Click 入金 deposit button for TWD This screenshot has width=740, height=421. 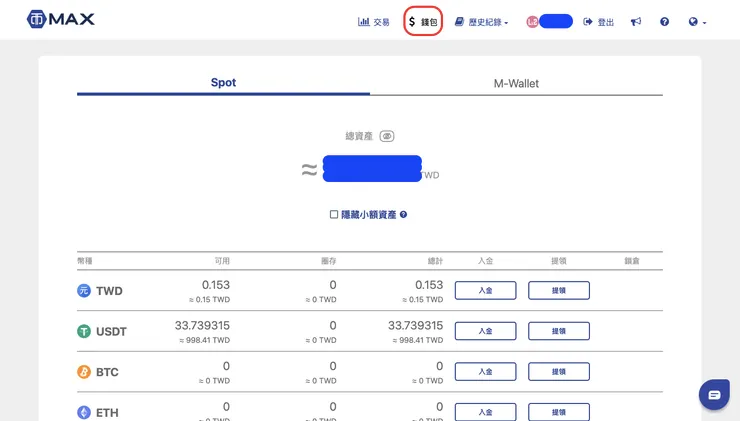click(486, 290)
